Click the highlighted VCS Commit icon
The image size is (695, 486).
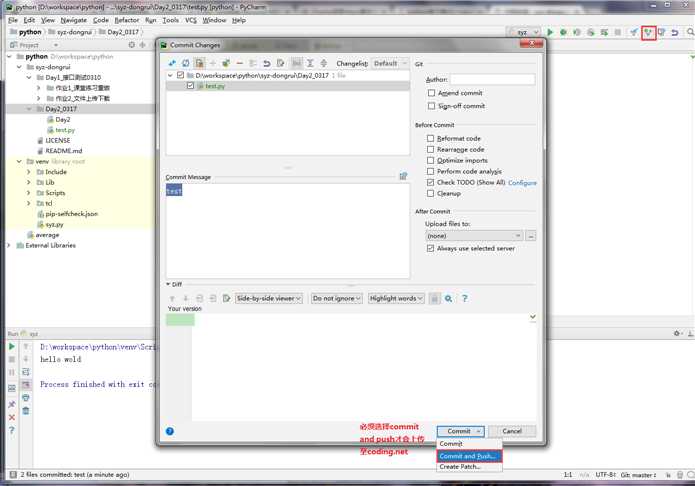tap(648, 32)
